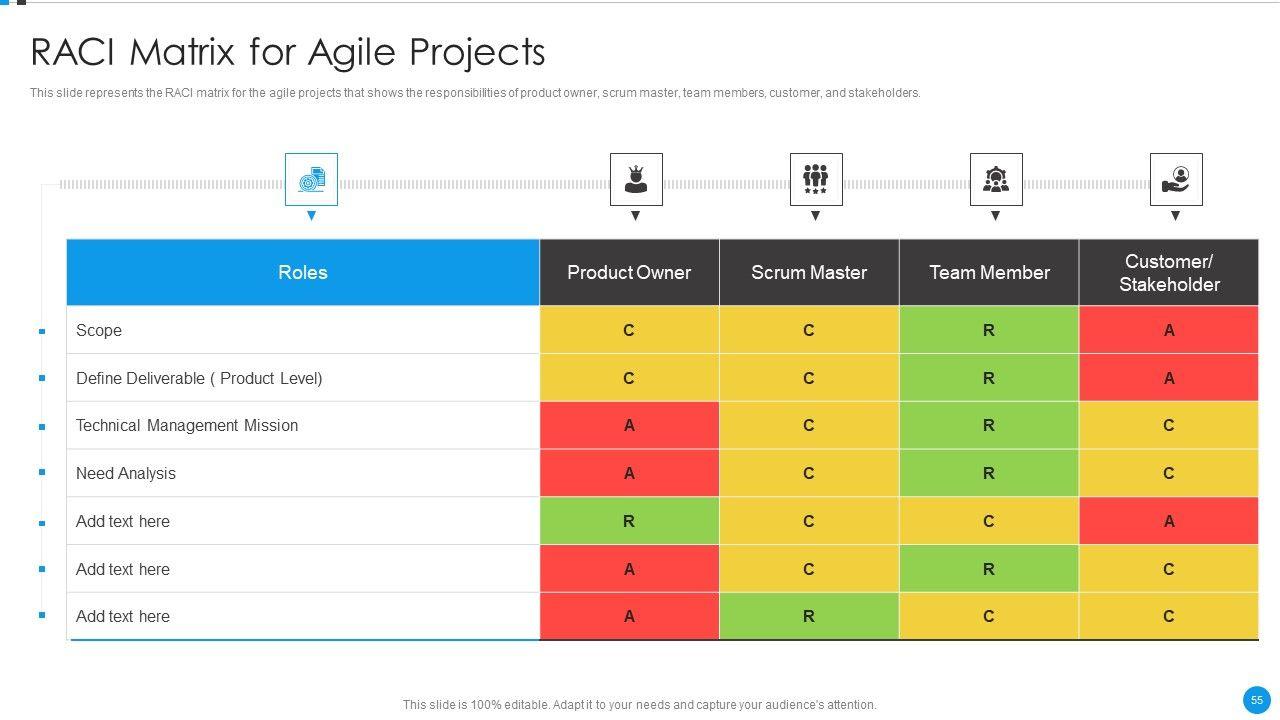Select the Team Member column header
The width and height of the screenshot is (1280, 720).
989,272
